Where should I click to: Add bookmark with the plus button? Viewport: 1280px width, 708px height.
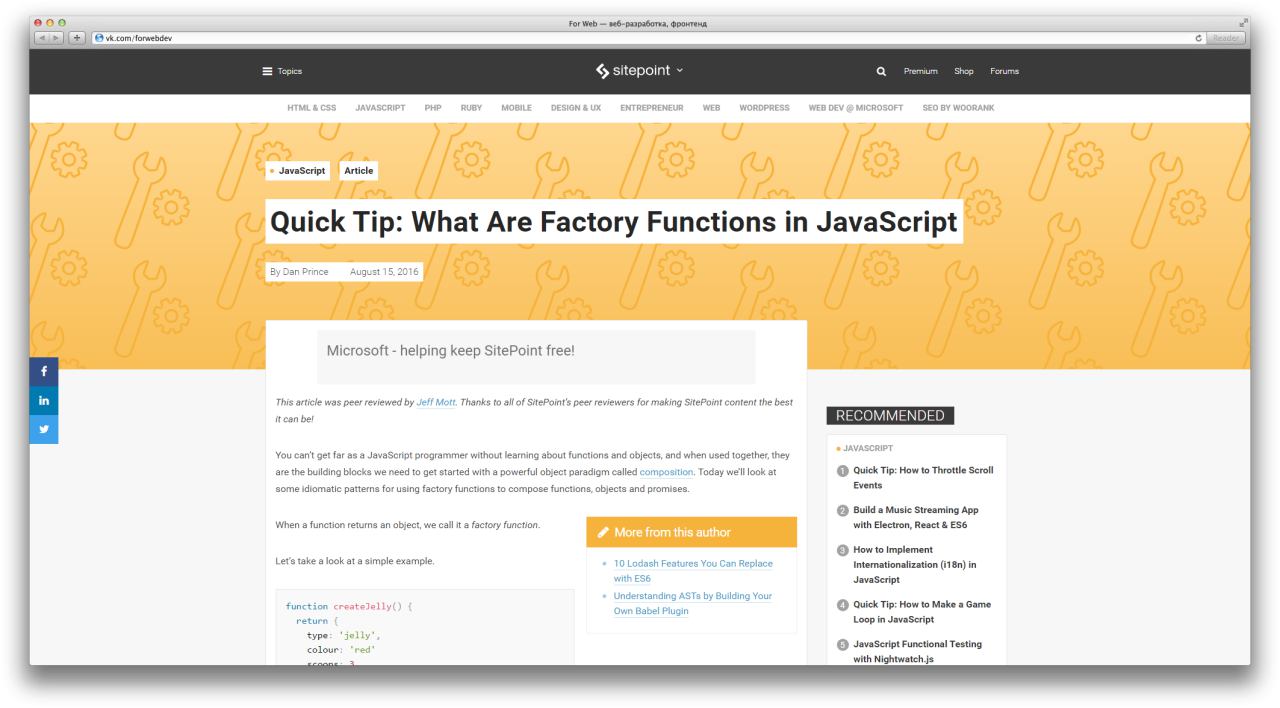pyautogui.click(x=77, y=38)
